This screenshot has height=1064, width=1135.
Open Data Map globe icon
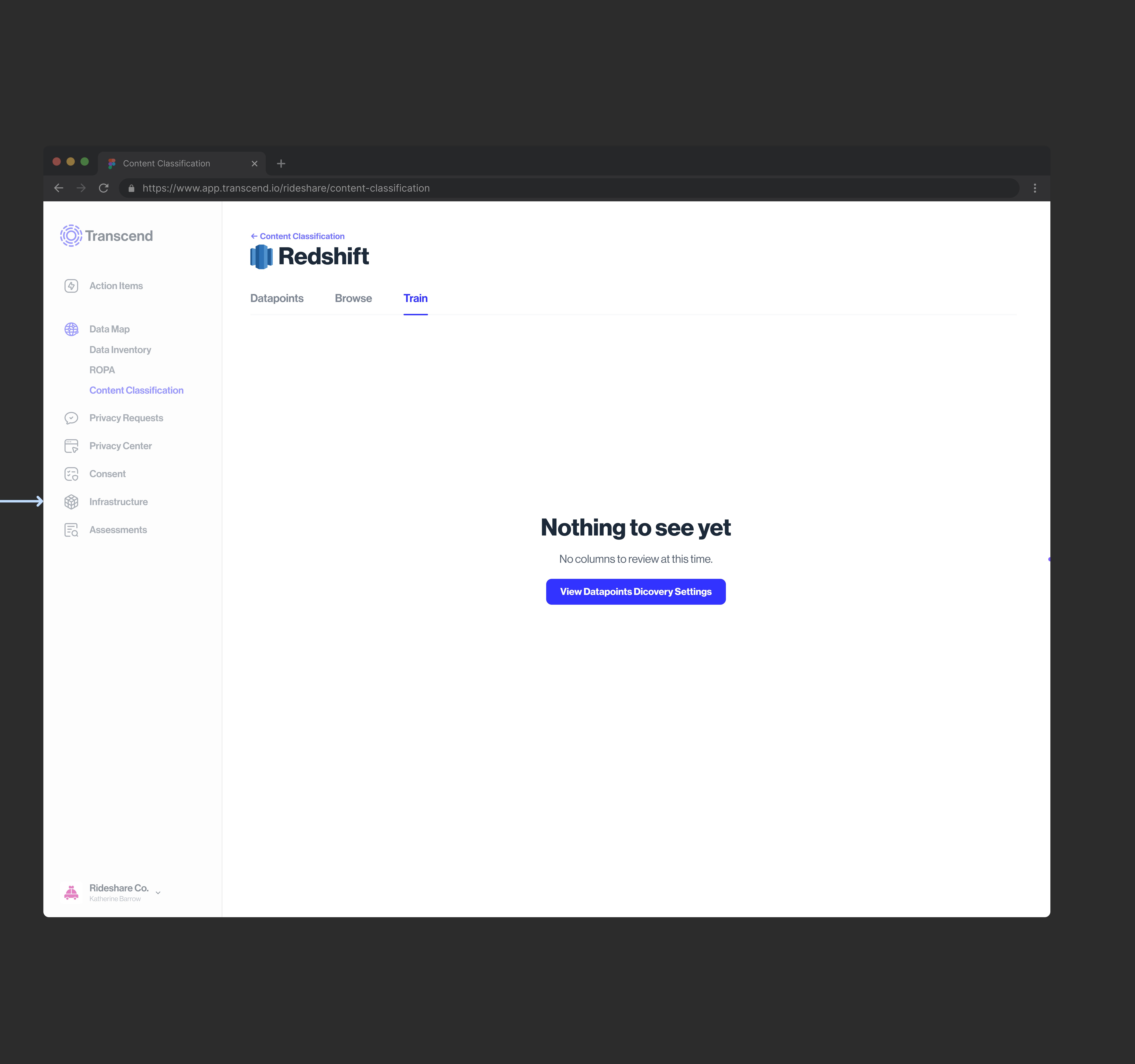71,329
